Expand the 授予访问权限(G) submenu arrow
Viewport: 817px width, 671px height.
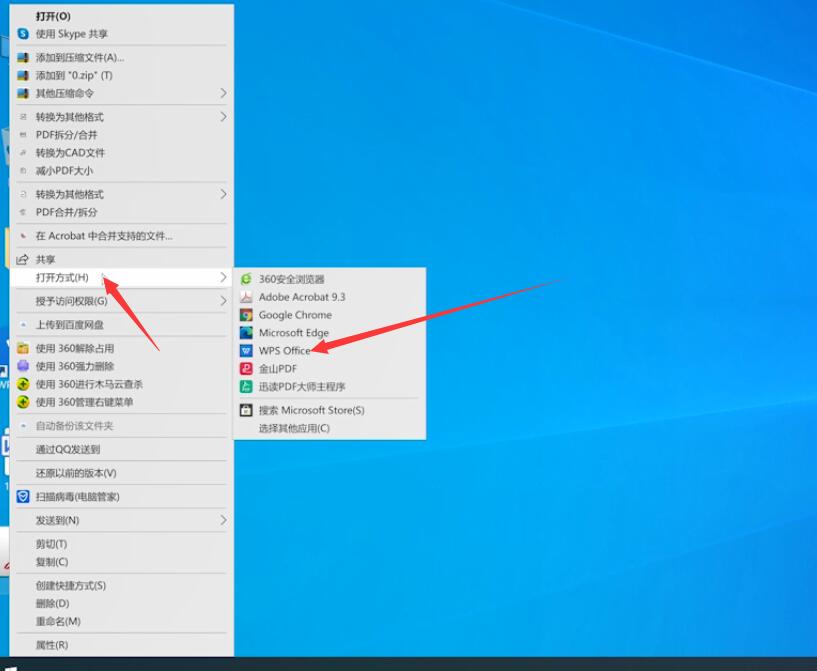point(223,301)
